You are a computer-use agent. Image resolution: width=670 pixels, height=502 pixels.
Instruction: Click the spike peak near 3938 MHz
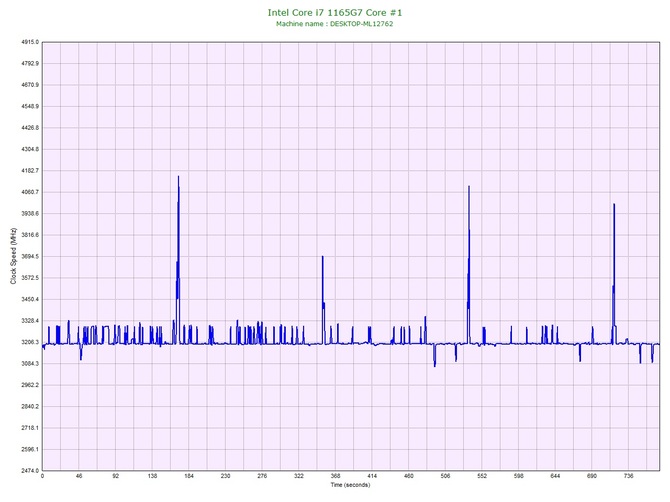(x=614, y=205)
